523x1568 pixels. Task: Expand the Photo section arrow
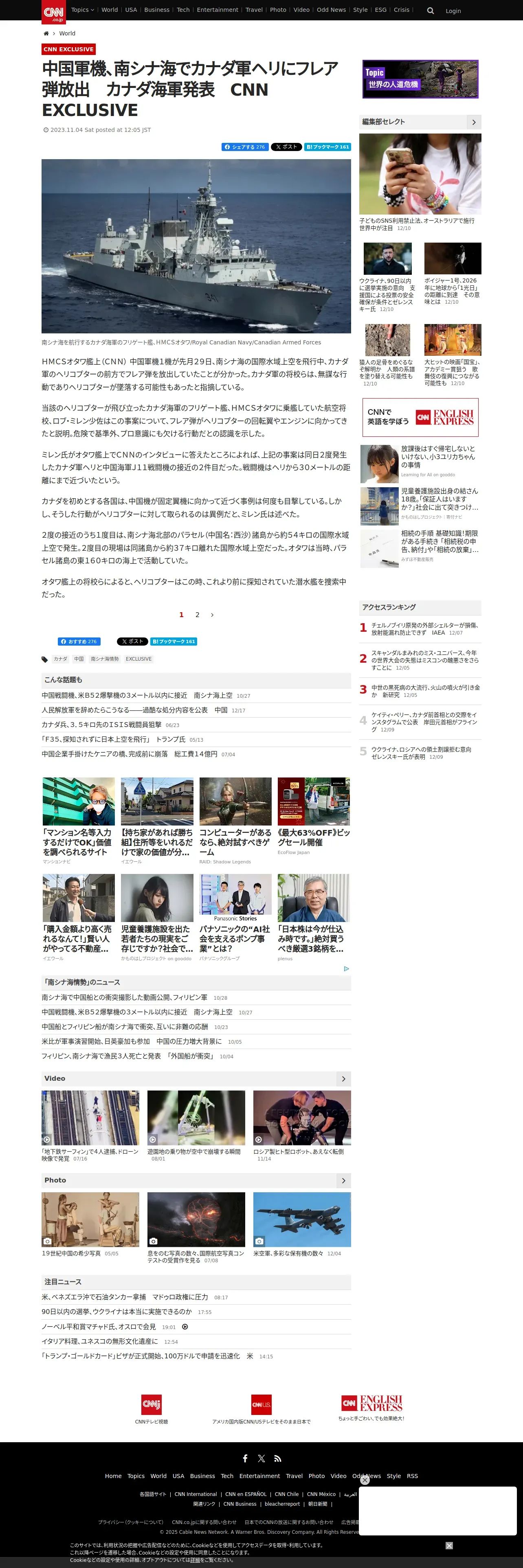click(x=343, y=1180)
